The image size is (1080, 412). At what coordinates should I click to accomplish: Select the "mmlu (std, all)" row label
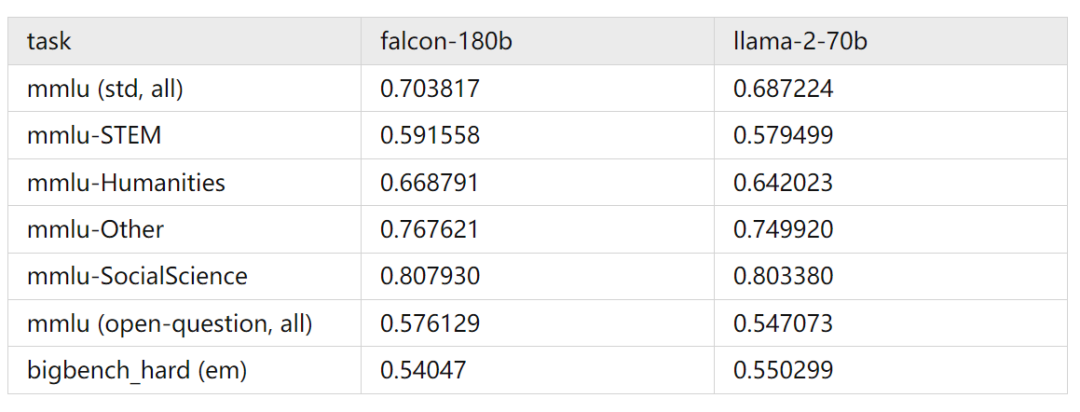(x=105, y=89)
